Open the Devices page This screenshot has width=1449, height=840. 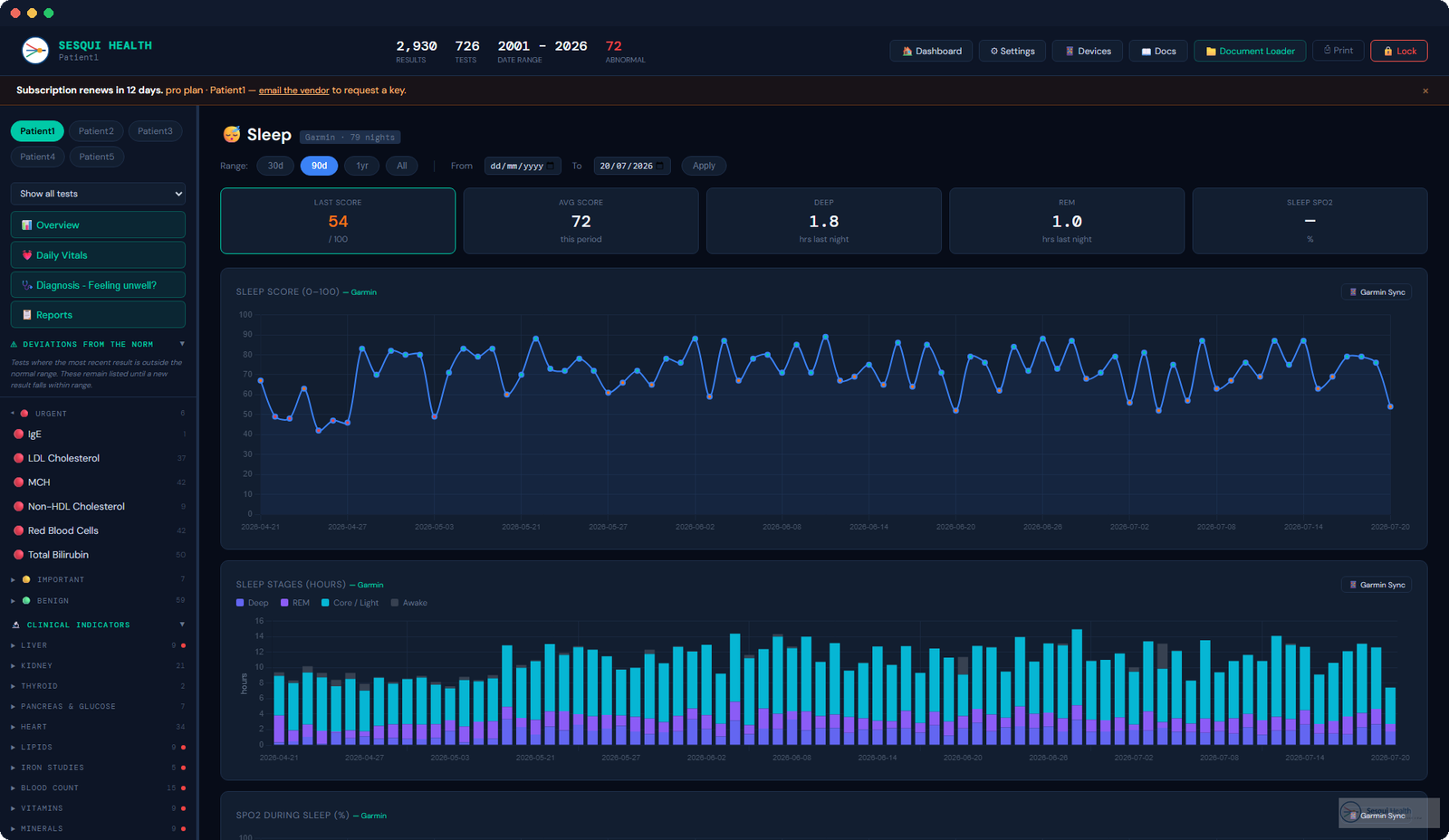(1088, 51)
